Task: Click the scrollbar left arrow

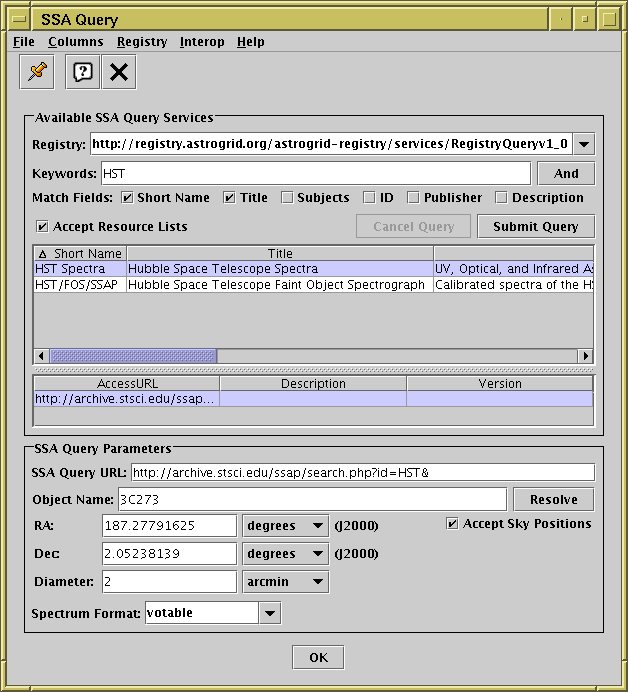Action: coord(41,356)
